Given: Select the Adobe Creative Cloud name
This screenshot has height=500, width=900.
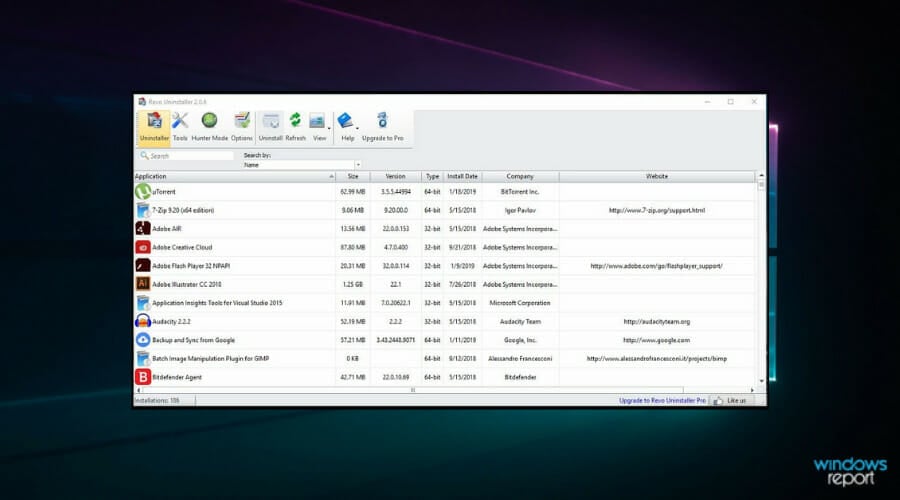Looking at the screenshot, I should click(x=182, y=247).
